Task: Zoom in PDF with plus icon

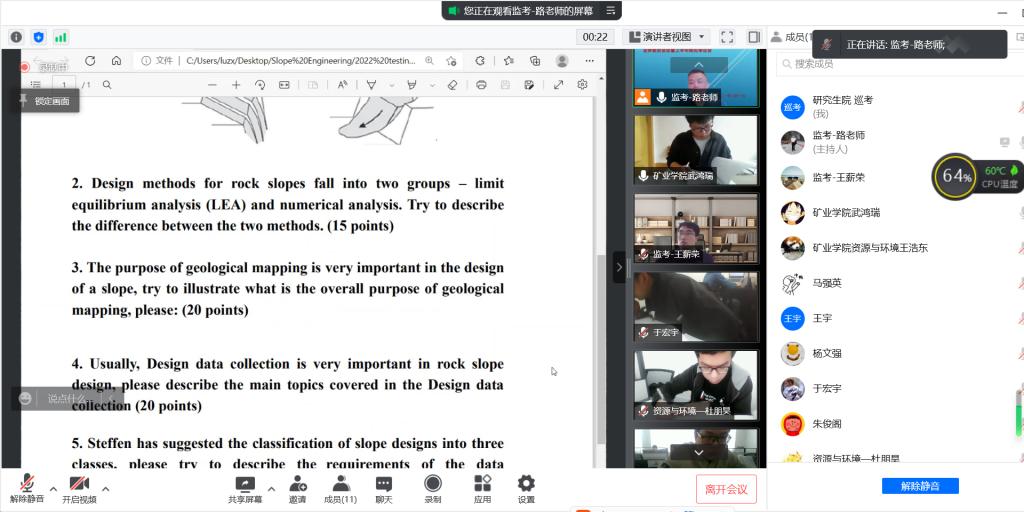Action: (x=236, y=85)
